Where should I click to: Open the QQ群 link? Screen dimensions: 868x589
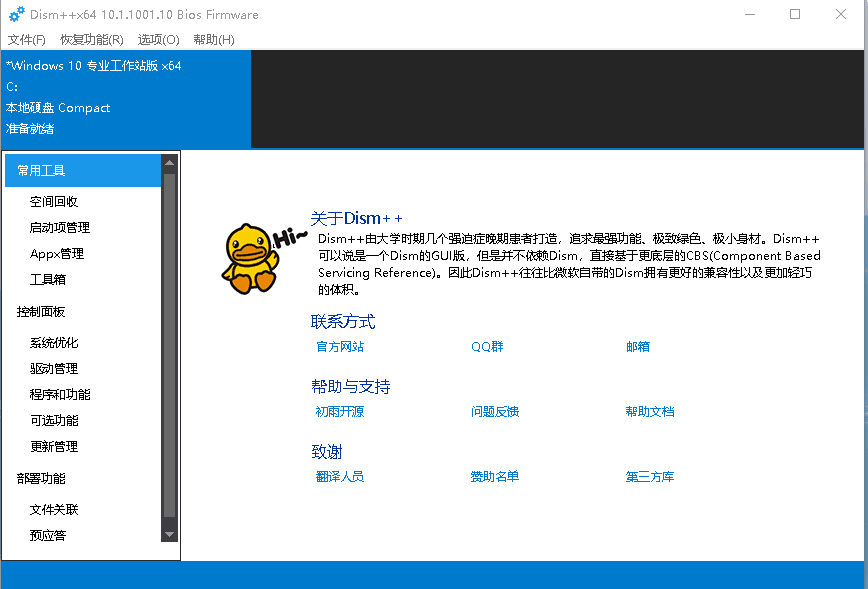click(x=487, y=347)
